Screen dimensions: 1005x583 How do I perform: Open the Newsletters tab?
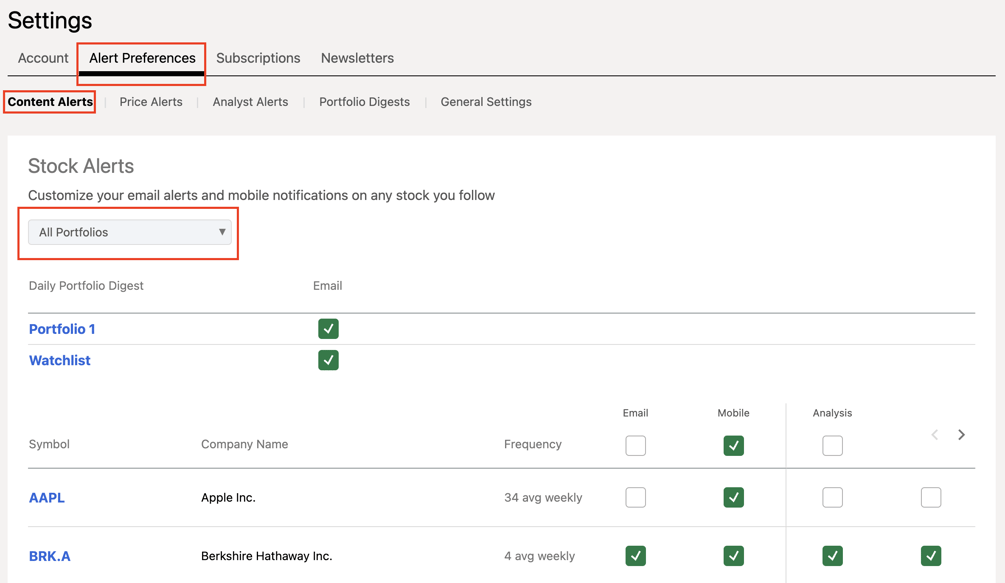357,58
